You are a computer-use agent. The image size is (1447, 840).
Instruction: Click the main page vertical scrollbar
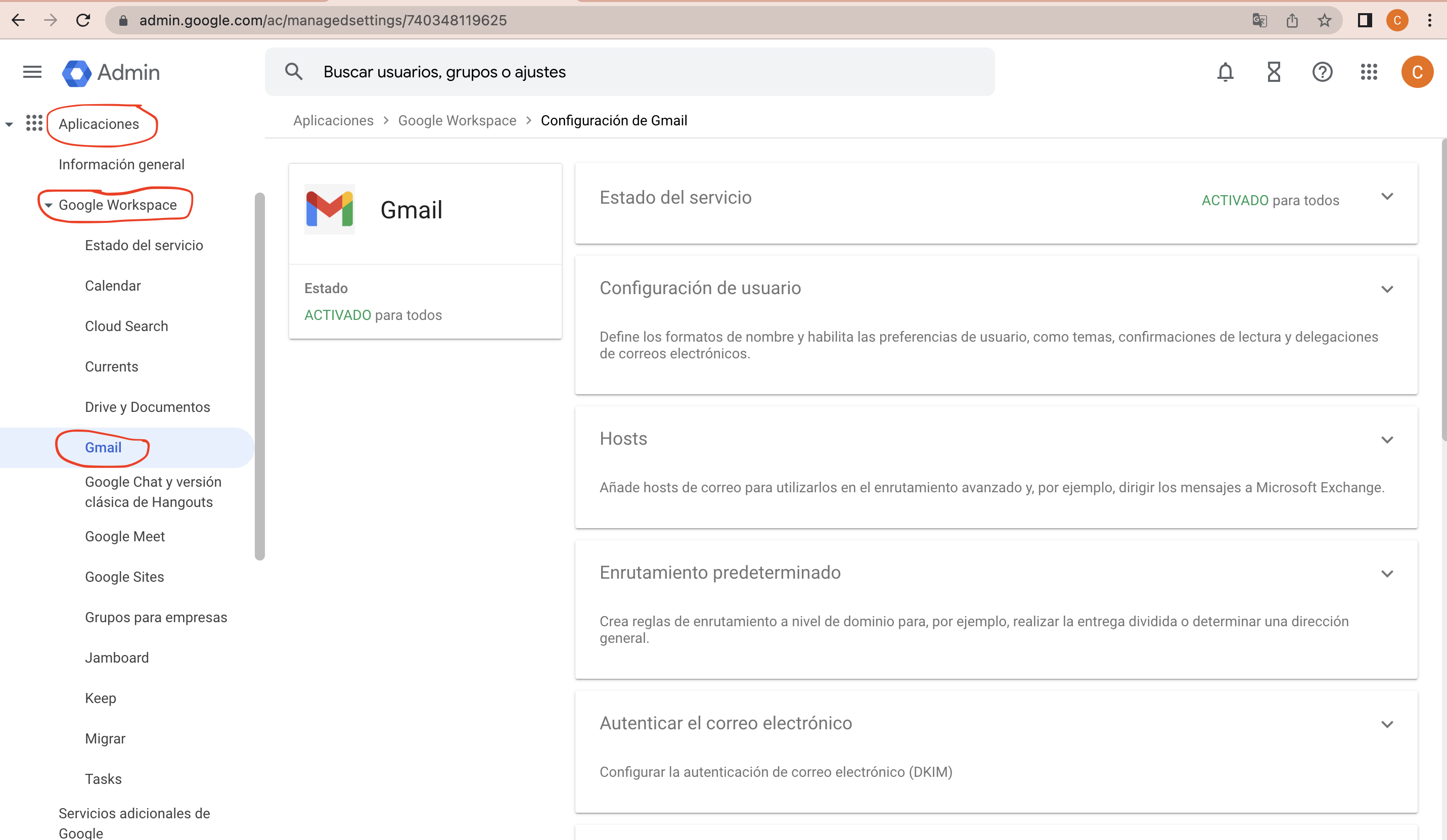click(x=1443, y=290)
